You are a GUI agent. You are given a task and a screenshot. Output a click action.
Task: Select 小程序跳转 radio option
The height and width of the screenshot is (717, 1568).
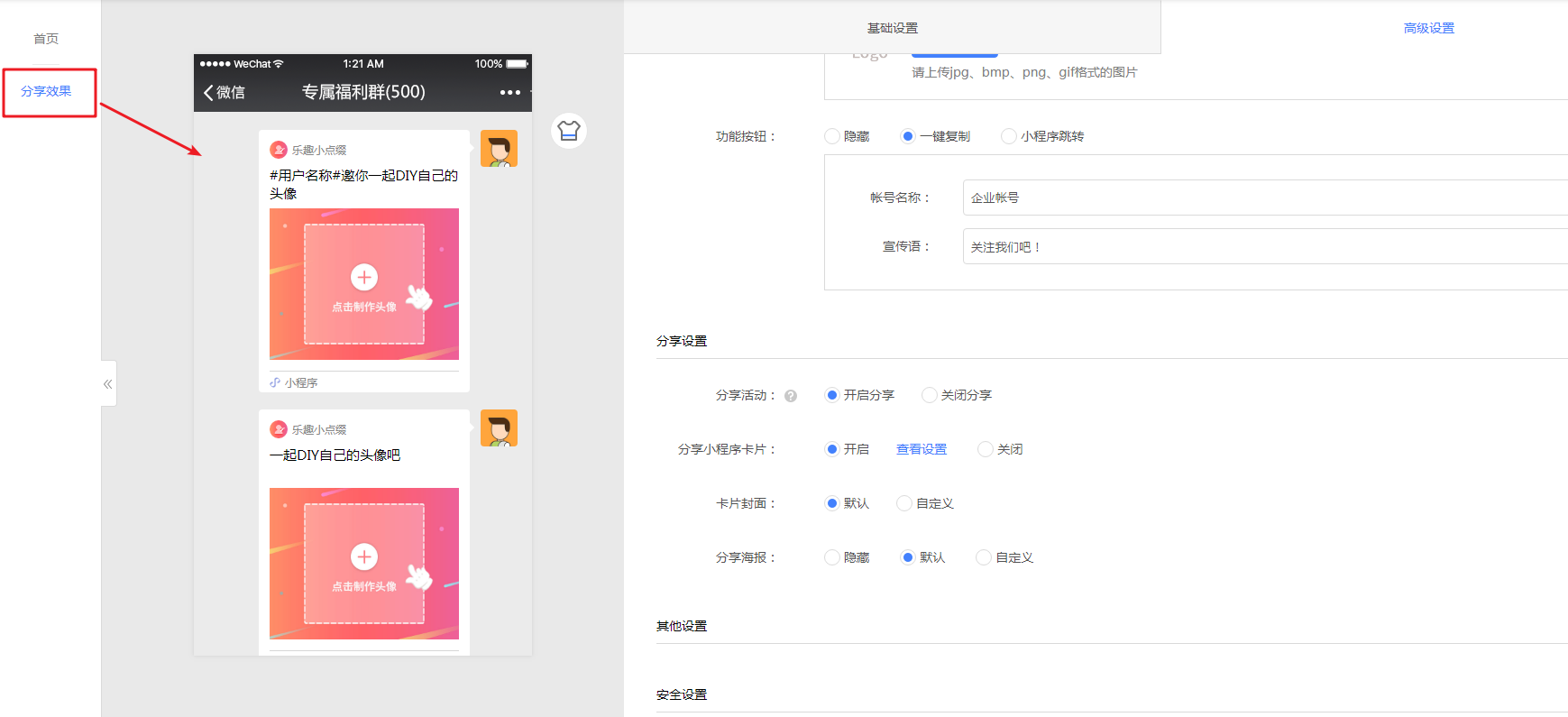coord(1009,136)
